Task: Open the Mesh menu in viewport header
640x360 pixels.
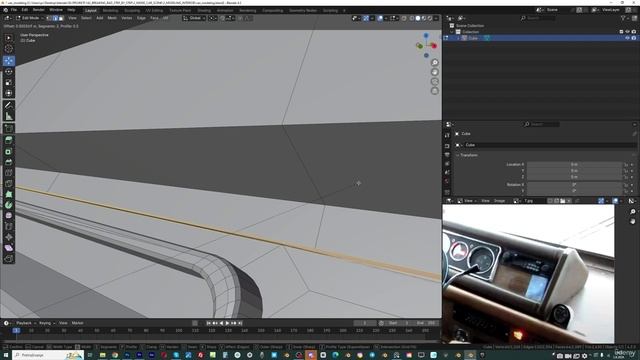Action: coord(112,18)
